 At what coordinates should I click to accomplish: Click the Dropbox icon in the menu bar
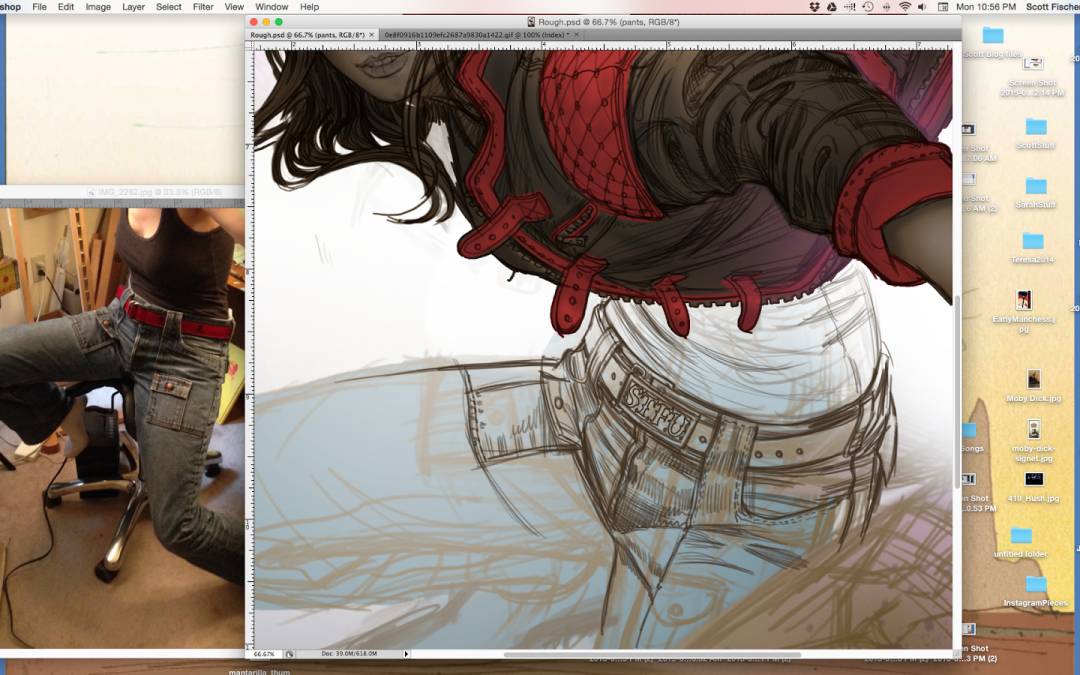click(815, 7)
